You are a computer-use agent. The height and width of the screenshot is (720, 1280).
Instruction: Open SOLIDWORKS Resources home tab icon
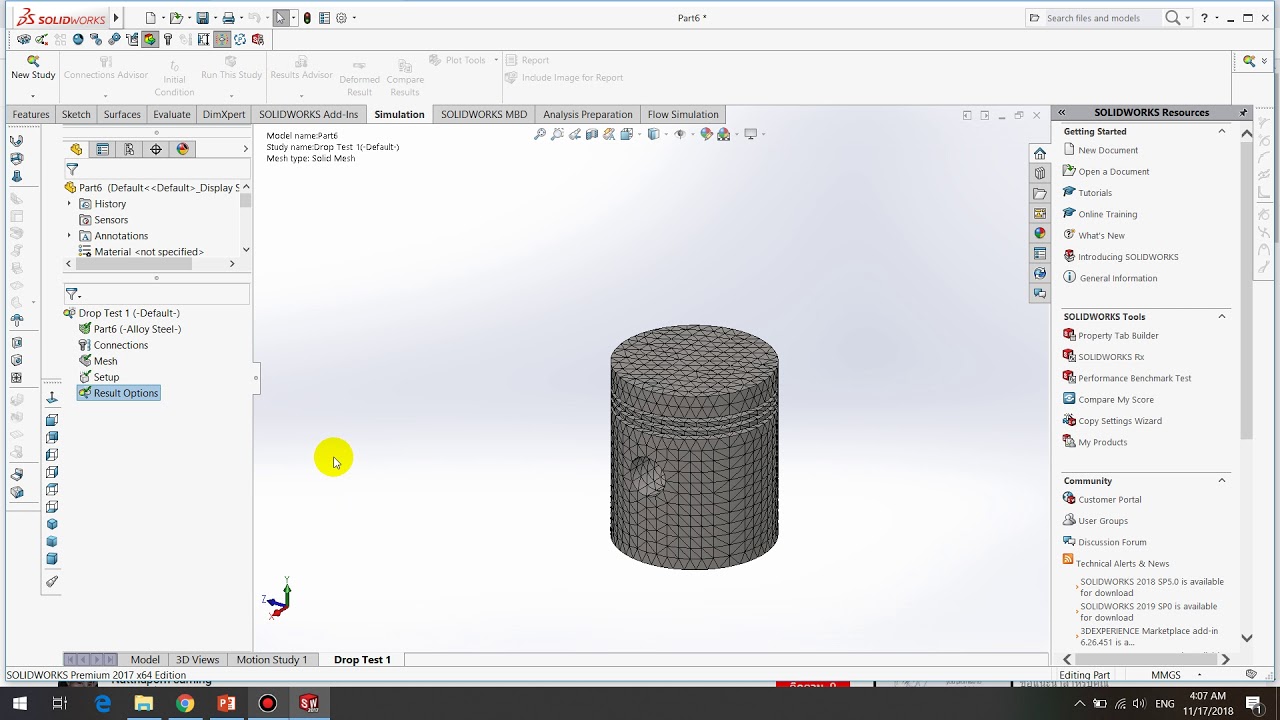click(1040, 153)
